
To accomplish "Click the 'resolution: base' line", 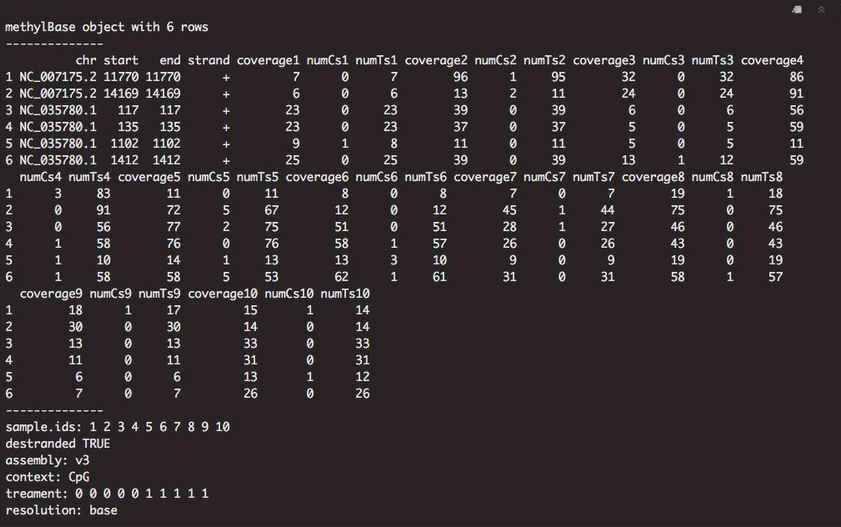I will (61, 510).
